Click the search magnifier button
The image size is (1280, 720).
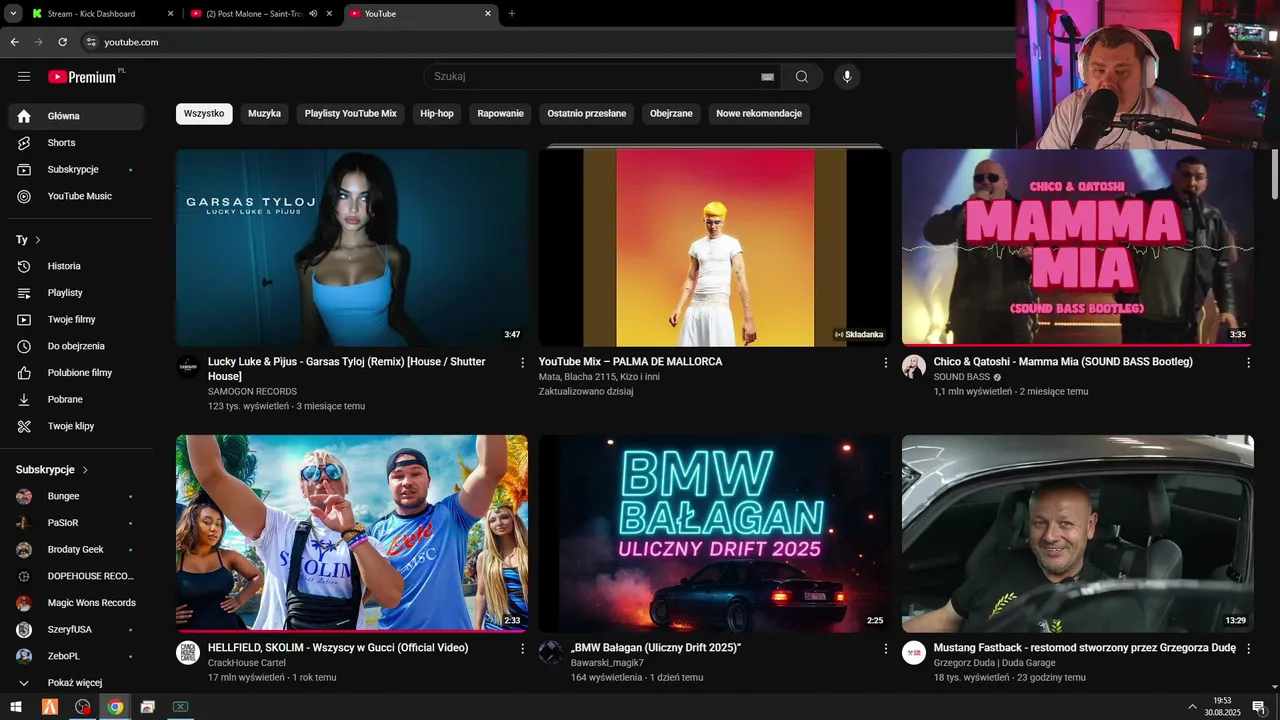(x=802, y=77)
